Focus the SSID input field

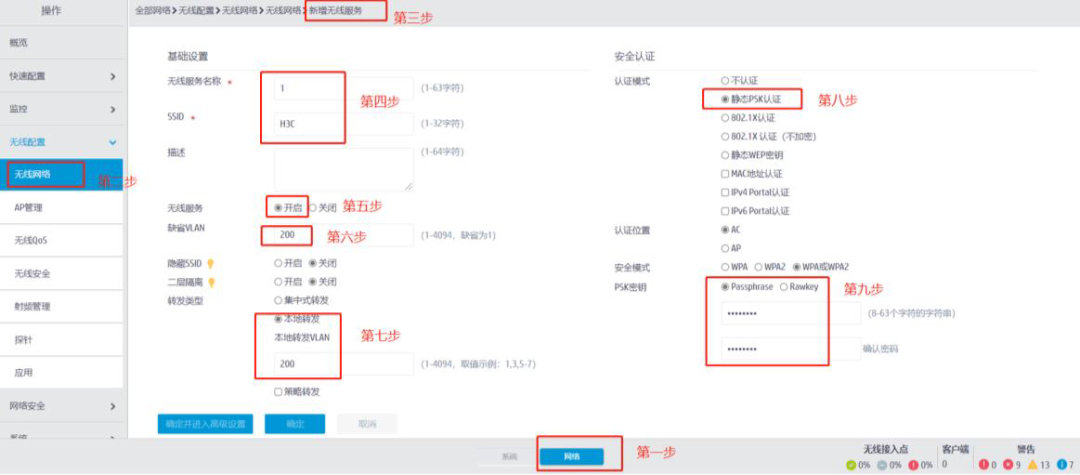[344, 123]
